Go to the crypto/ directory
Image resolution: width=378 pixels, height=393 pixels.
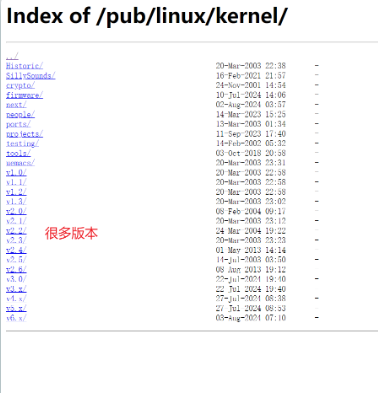tap(20, 85)
